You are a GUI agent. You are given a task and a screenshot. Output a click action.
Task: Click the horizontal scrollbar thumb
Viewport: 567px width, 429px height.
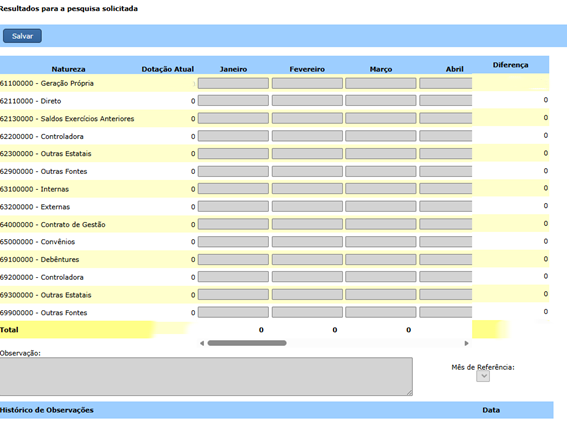[x=247, y=343]
